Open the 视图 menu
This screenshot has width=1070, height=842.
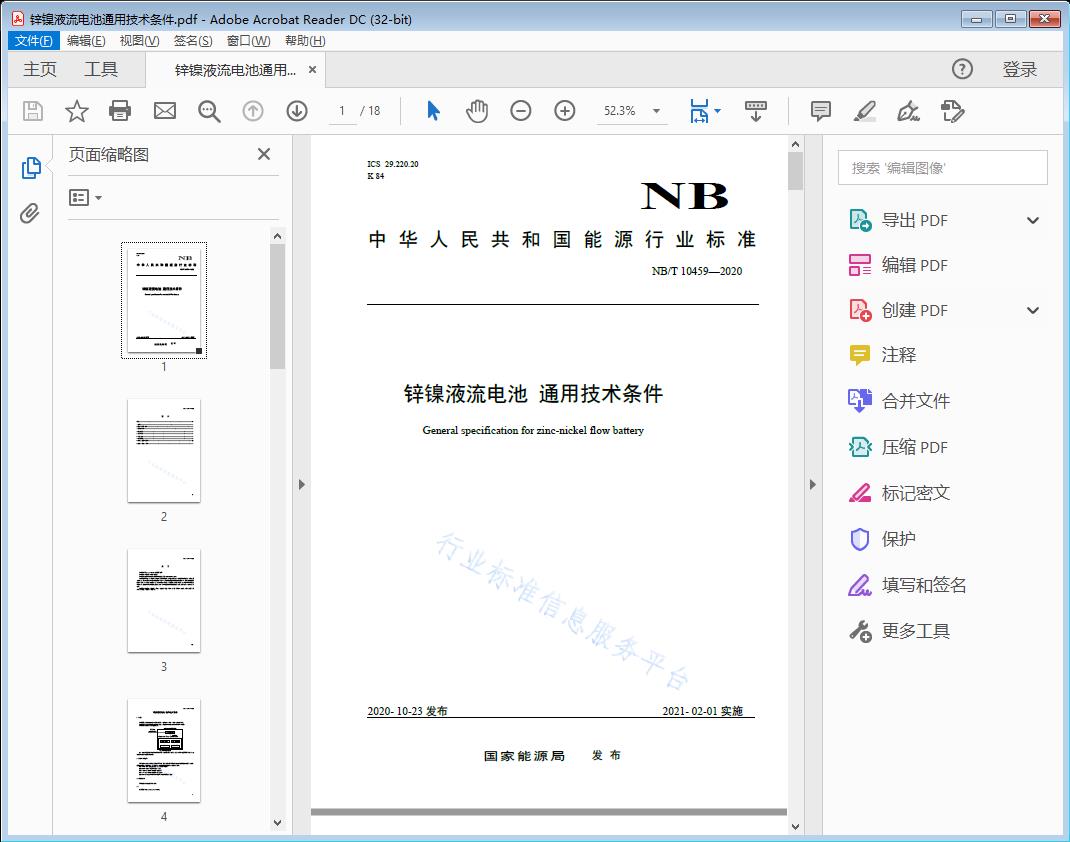pos(139,40)
